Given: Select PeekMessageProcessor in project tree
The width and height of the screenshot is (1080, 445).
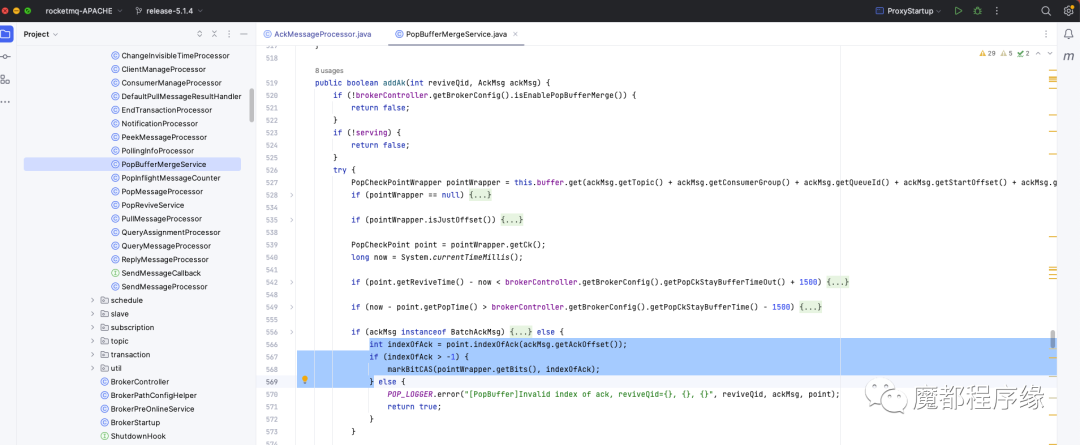Looking at the screenshot, I should click(164, 137).
